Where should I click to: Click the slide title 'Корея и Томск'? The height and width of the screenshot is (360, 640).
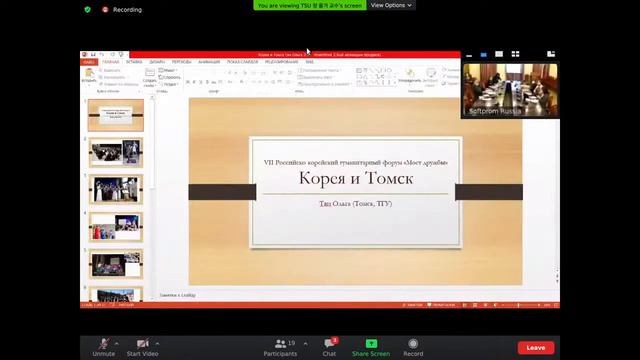coord(356,178)
